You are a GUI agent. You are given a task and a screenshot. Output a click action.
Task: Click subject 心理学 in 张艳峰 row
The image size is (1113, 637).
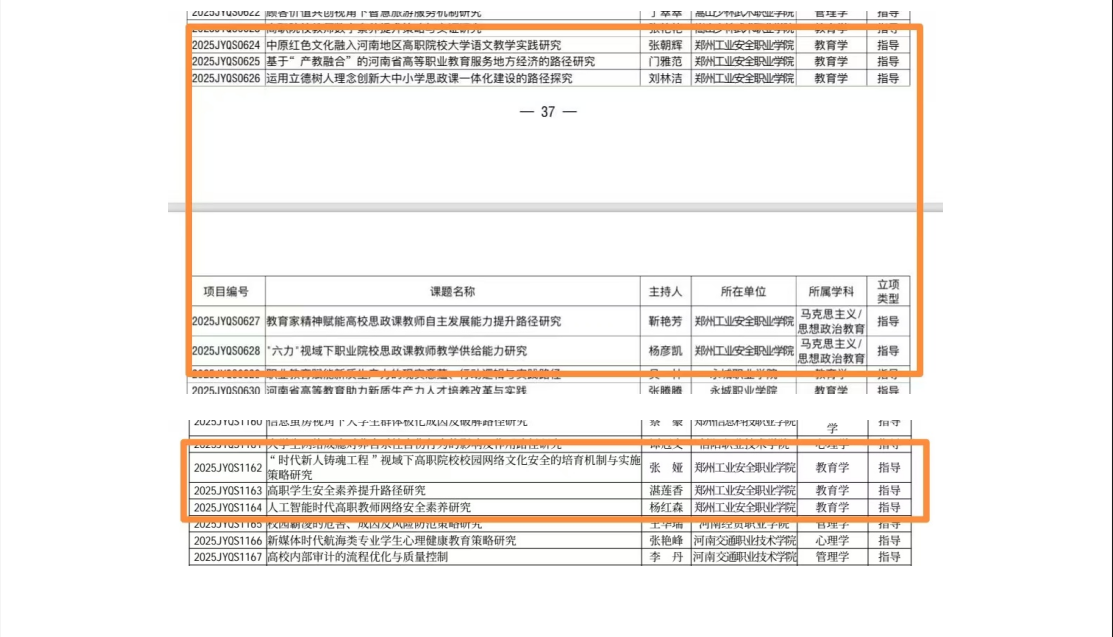(x=832, y=541)
